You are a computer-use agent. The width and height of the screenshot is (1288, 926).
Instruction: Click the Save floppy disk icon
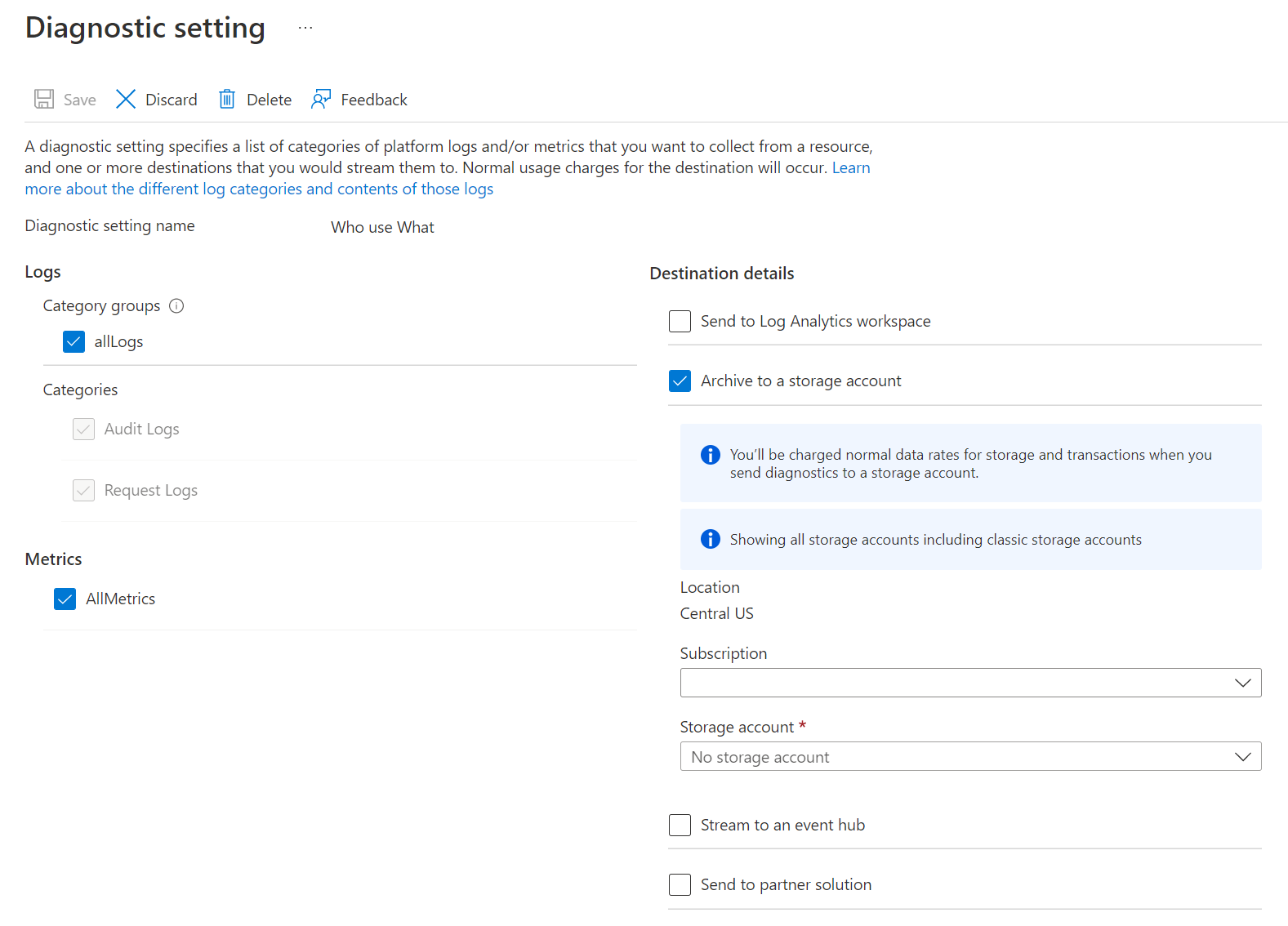coord(44,100)
